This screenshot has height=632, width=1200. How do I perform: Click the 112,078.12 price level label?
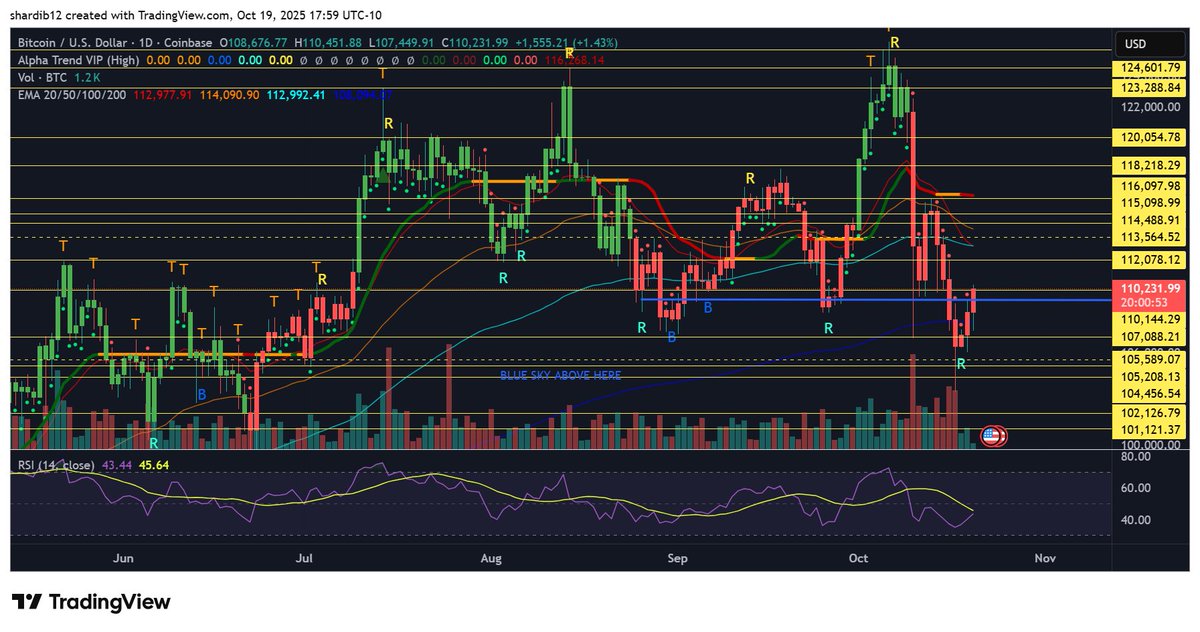click(x=1151, y=260)
